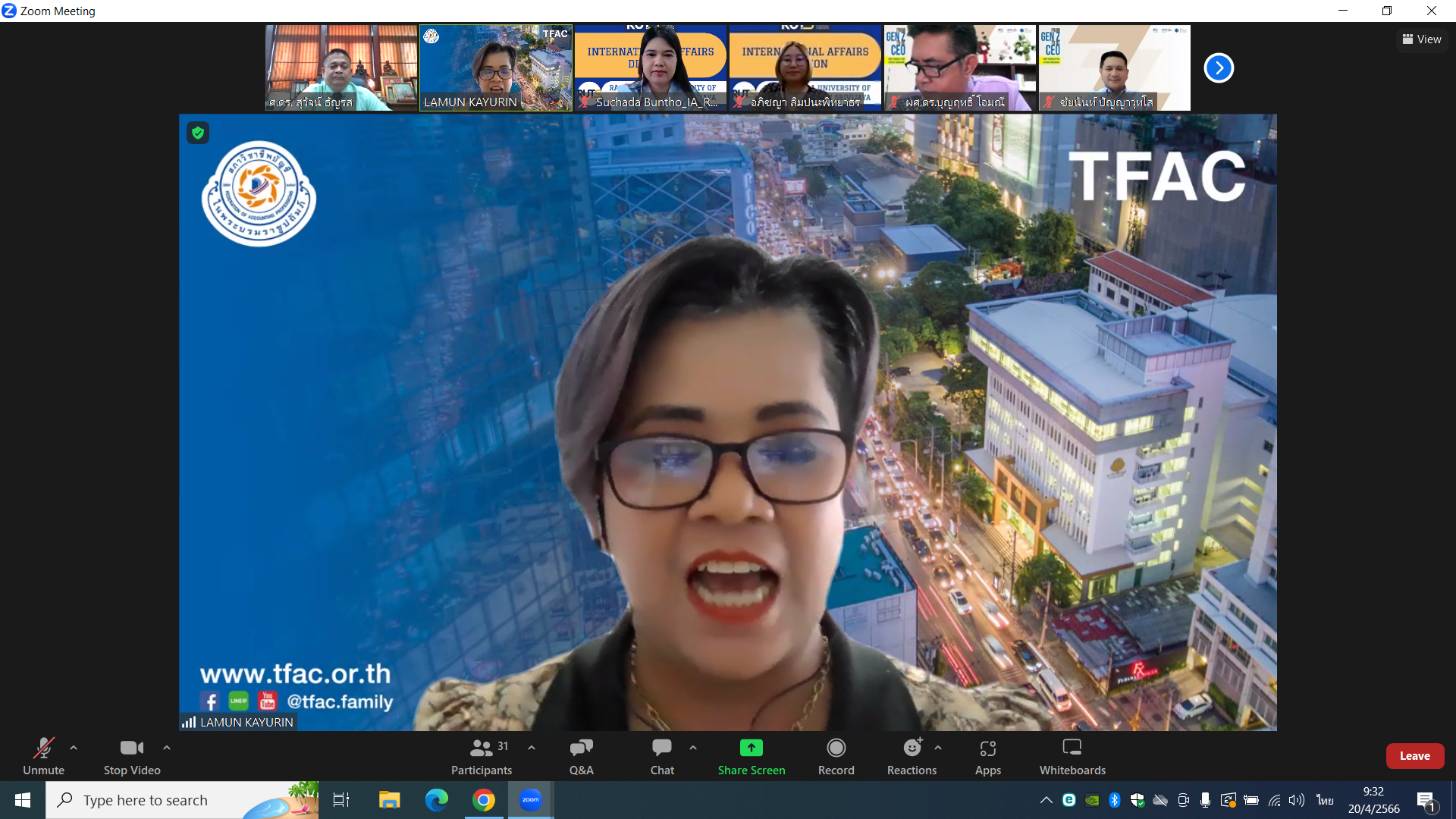Image resolution: width=1456 pixels, height=819 pixels.
Task: Expand reactions options arrow
Action: (938, 748)
